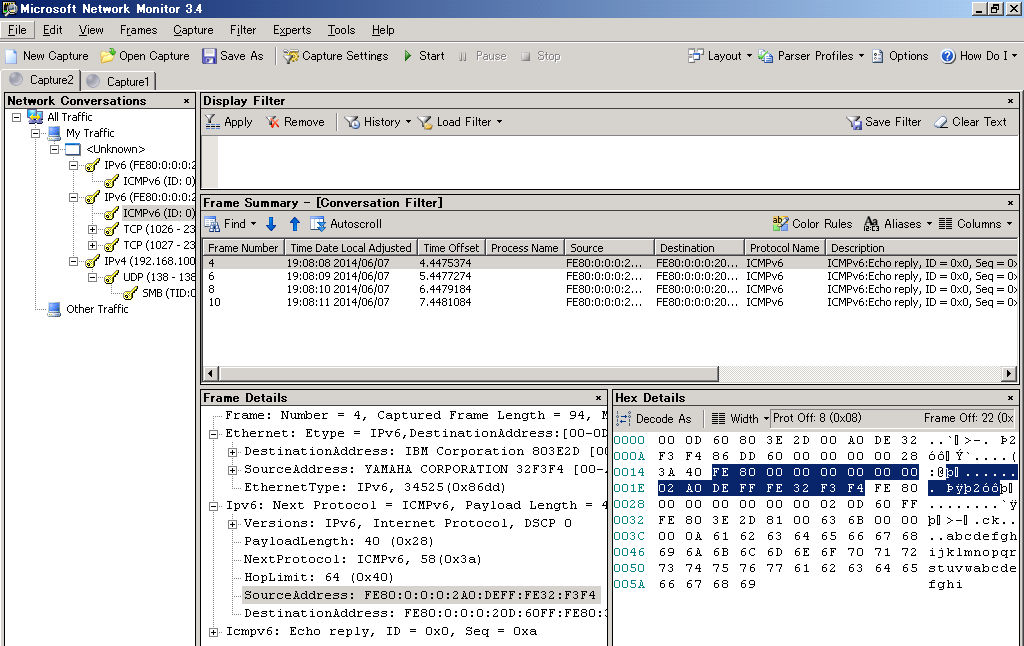The image size is (1024, 646).
Task: Open the Color Rules dialog
Action: coord(812,224)
